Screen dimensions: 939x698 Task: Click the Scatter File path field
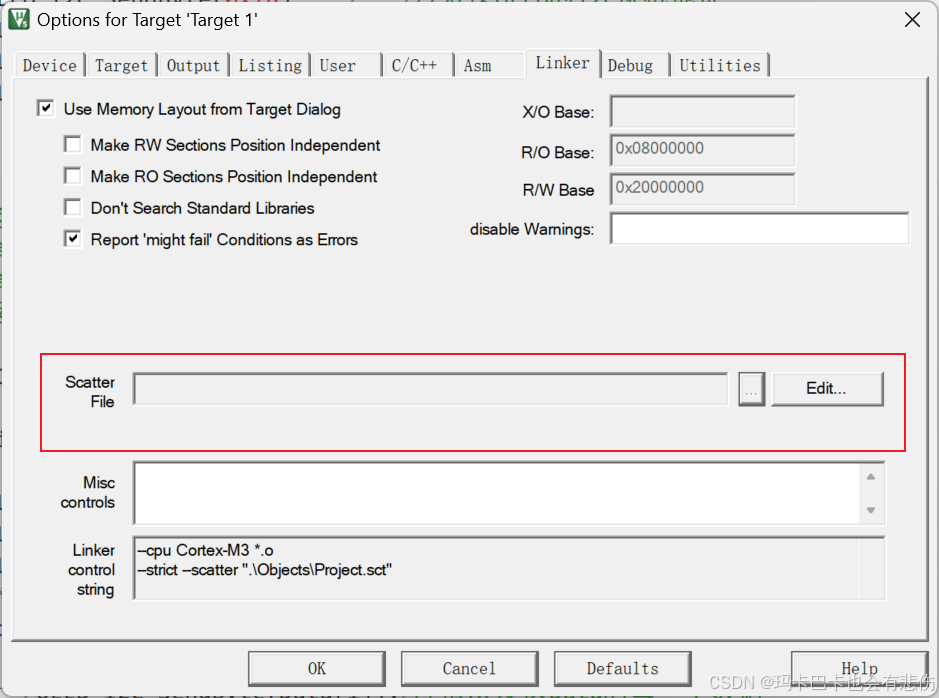tap(430, 389)
